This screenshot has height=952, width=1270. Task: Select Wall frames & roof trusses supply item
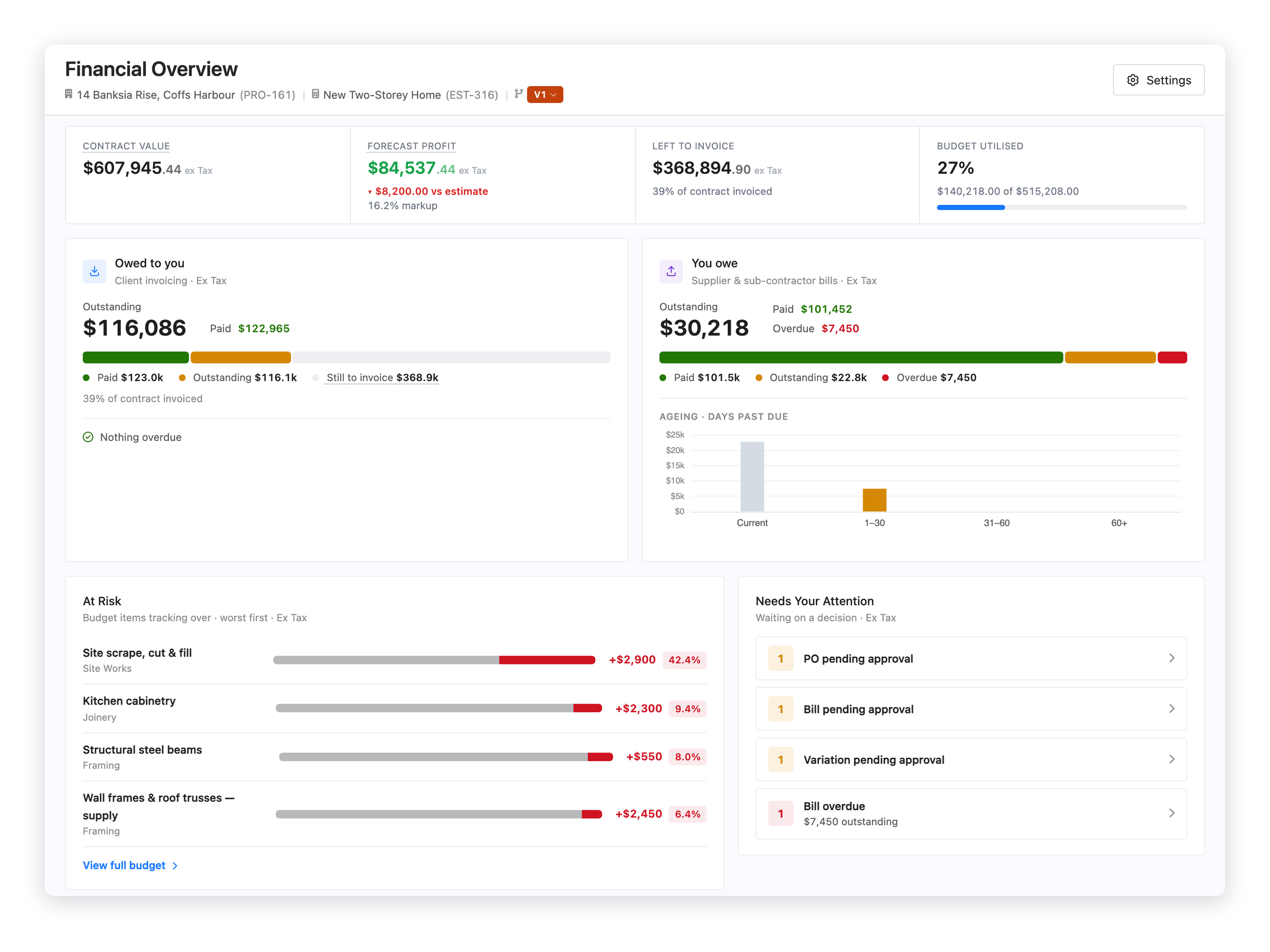(x=394, y=813)
